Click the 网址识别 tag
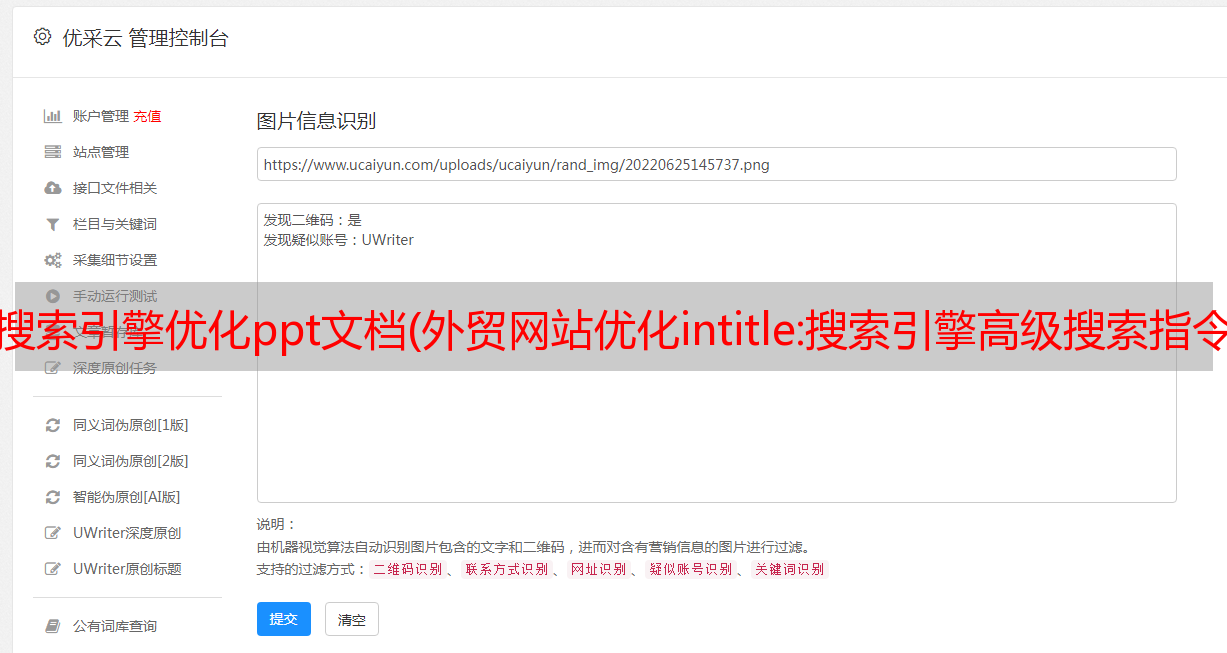1227x653 pixels. (599, 569)
